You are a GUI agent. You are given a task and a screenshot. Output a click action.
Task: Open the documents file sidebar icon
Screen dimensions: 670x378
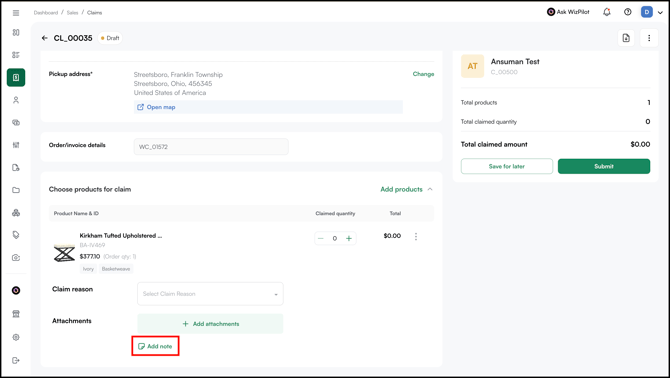pyautogui.click(x=16, y=168)
